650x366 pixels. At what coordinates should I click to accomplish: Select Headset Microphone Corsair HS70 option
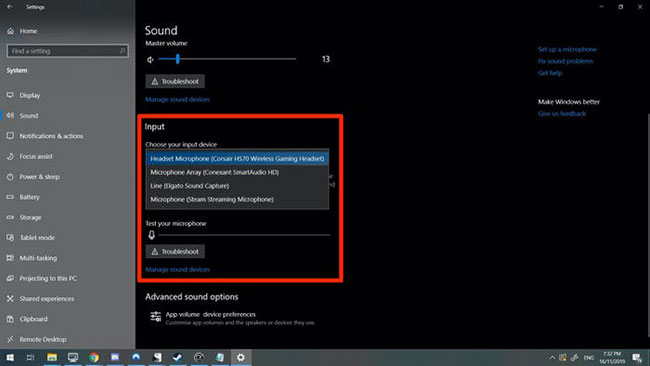point(237,159)
